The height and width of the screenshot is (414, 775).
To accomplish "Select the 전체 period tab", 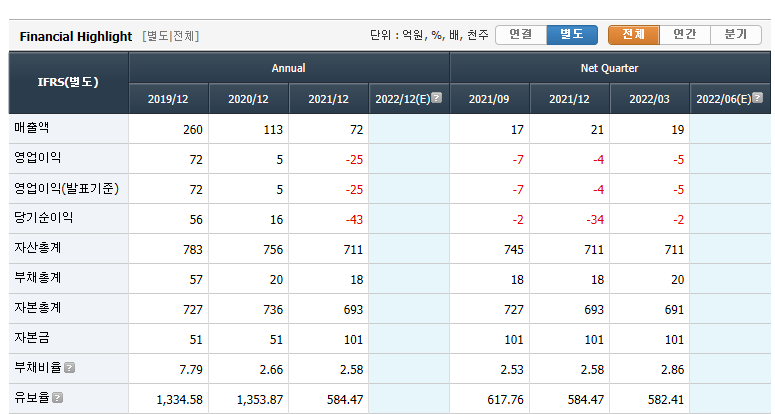I will coord(634,35).
